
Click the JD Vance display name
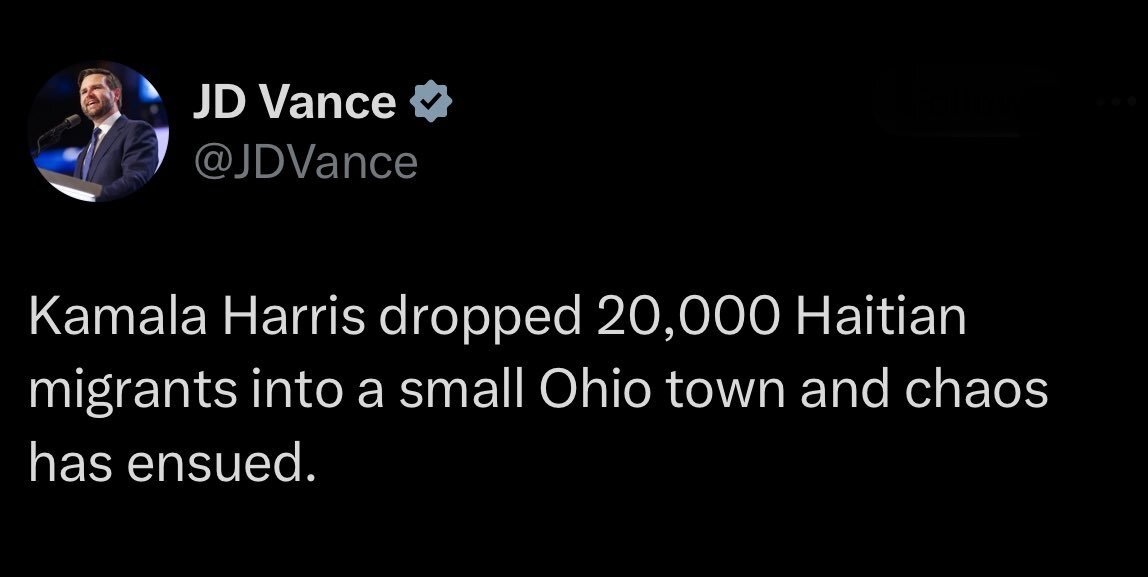(293, 101)
